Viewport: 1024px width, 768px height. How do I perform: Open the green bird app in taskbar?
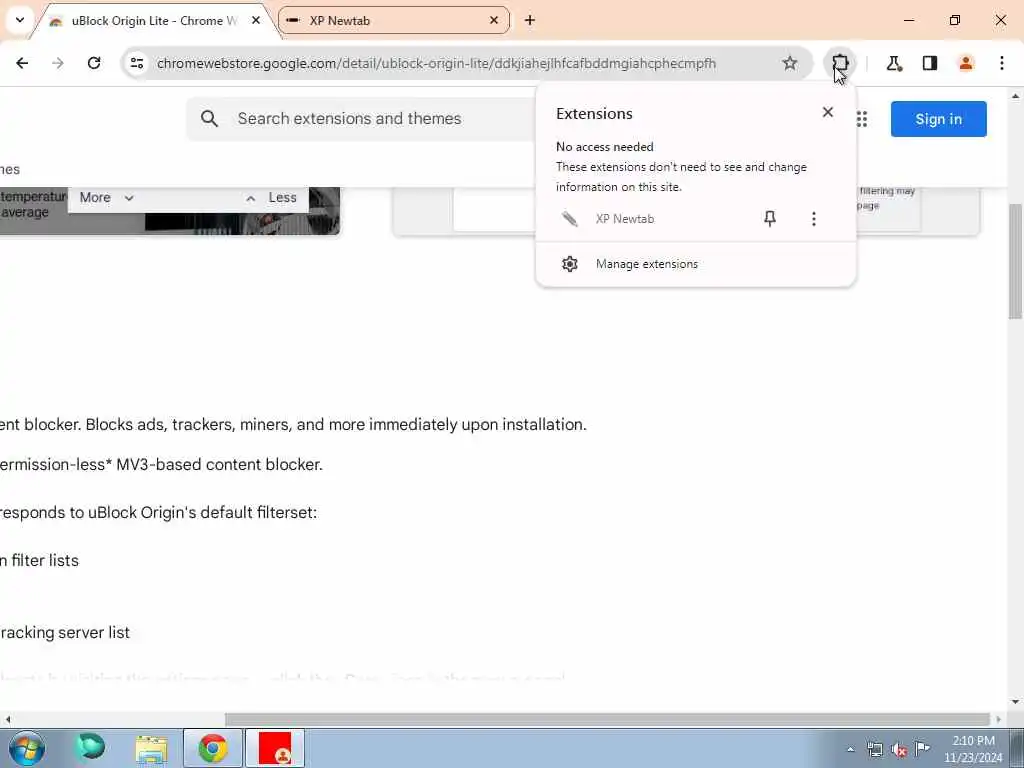click(x=89, y=747)
